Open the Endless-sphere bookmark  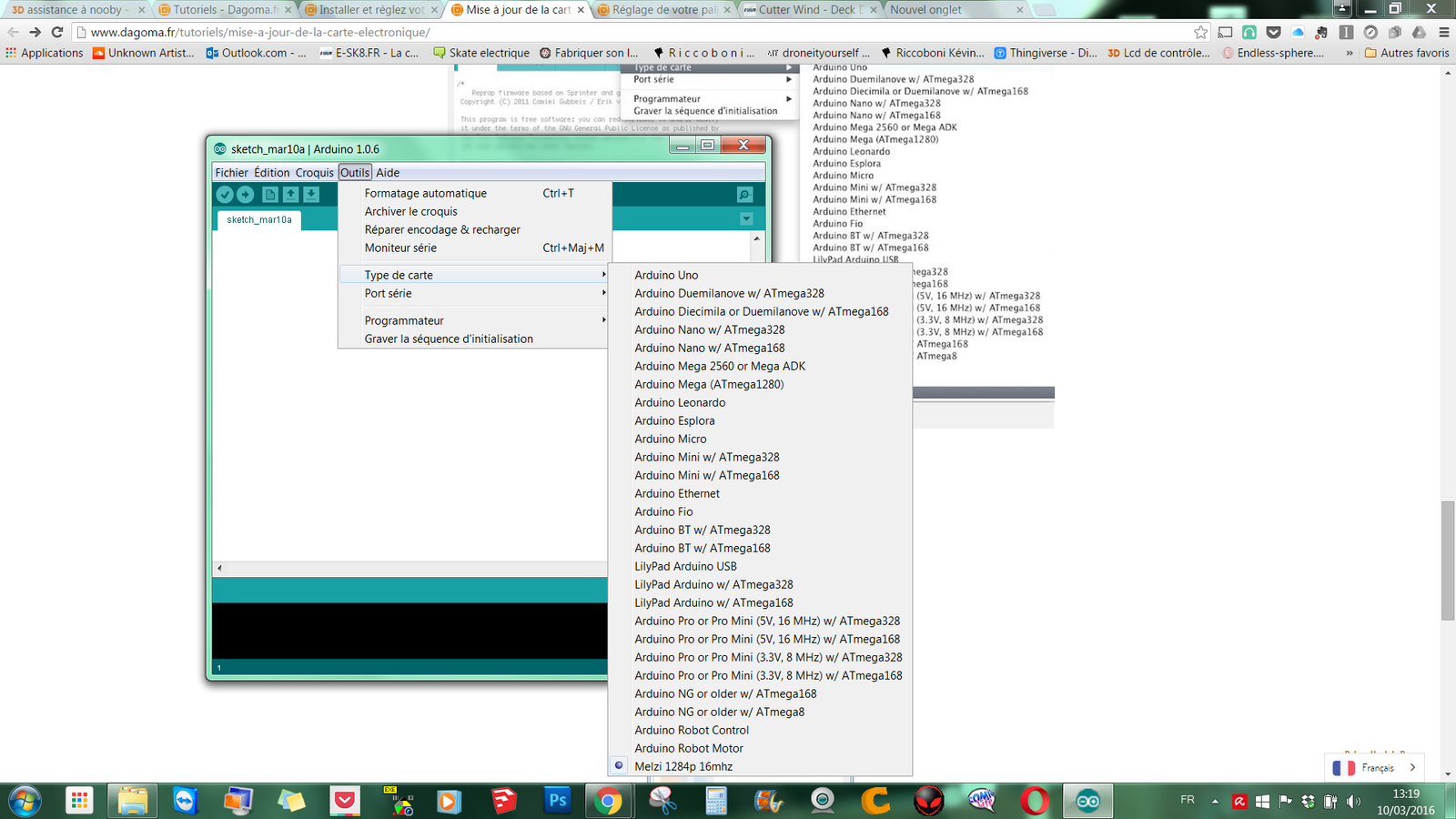1273,53
